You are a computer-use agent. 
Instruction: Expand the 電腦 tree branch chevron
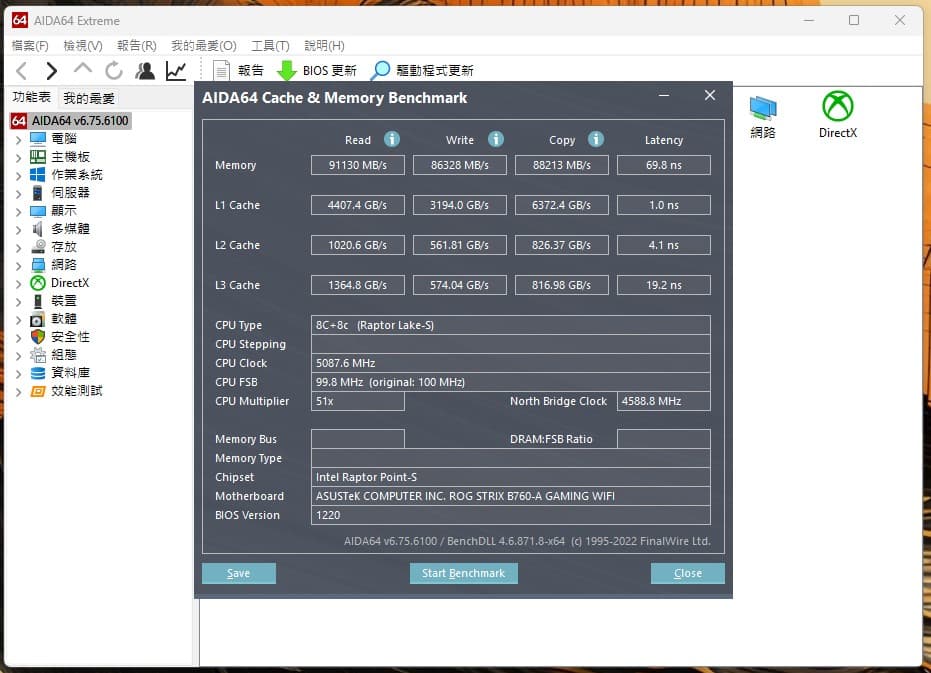click(x=18, y=140)
